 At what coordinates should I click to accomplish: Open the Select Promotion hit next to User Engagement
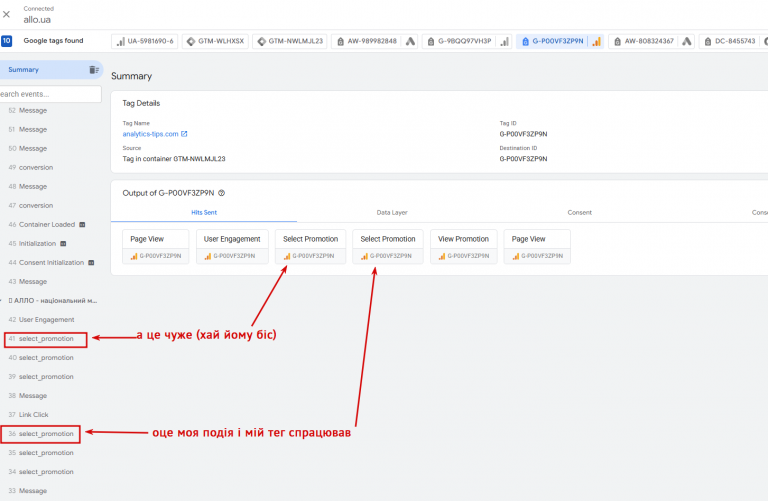tap(311, 247)
